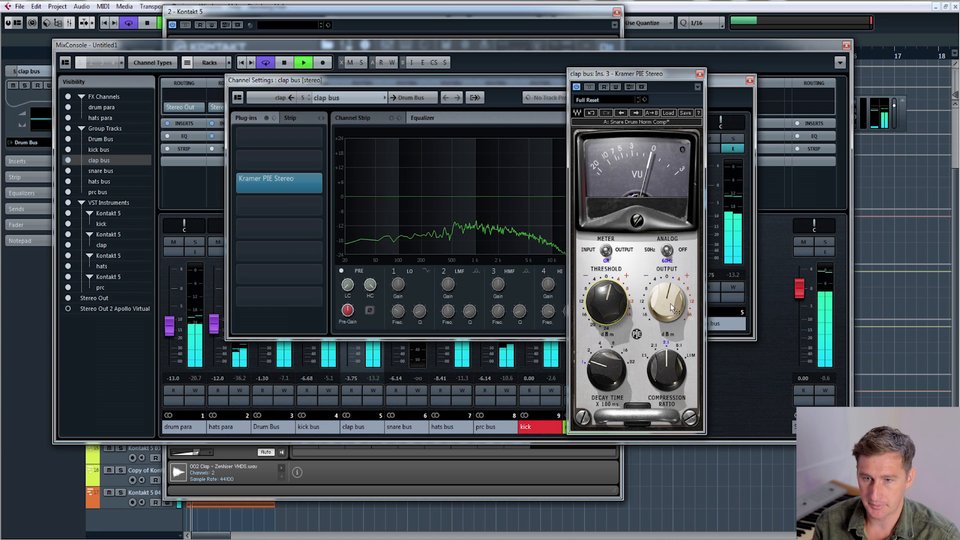The width and height of the screenshot is (960, 540).
Task: Click the red fader on right output channel
Action: (799, 288)
